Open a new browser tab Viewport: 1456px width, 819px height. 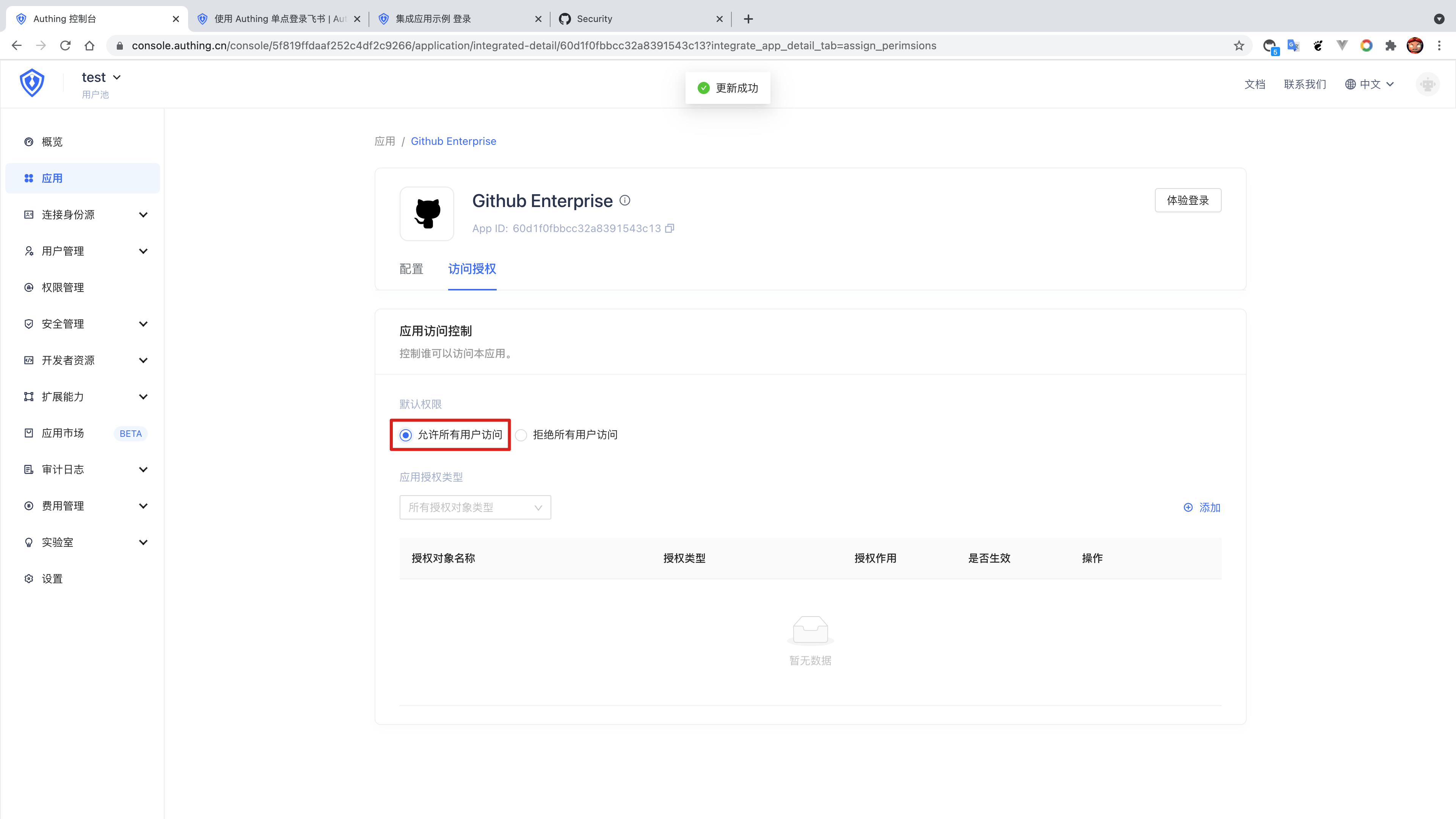(748, 19)
